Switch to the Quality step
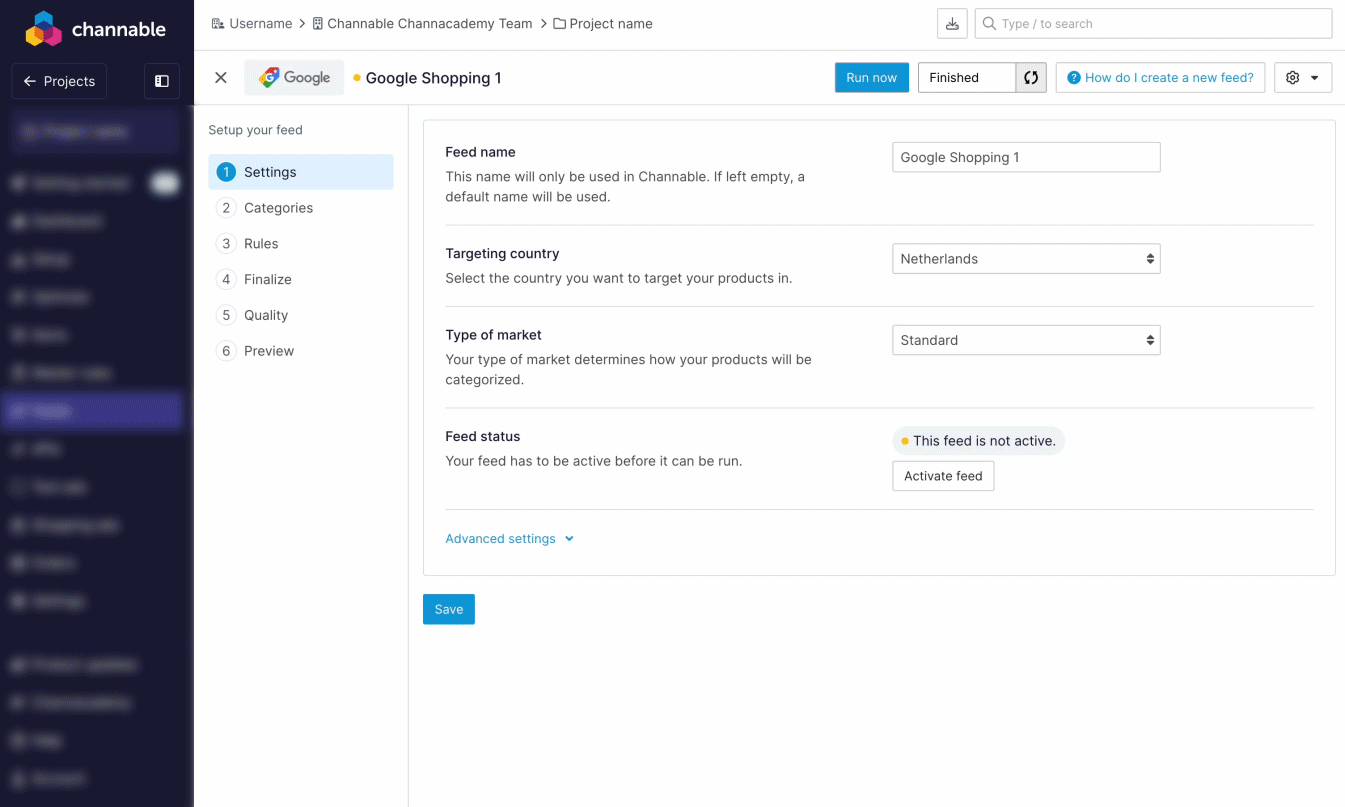Image resolution: width=1345 pixels, height=807 pixels. tap(265, 315)
